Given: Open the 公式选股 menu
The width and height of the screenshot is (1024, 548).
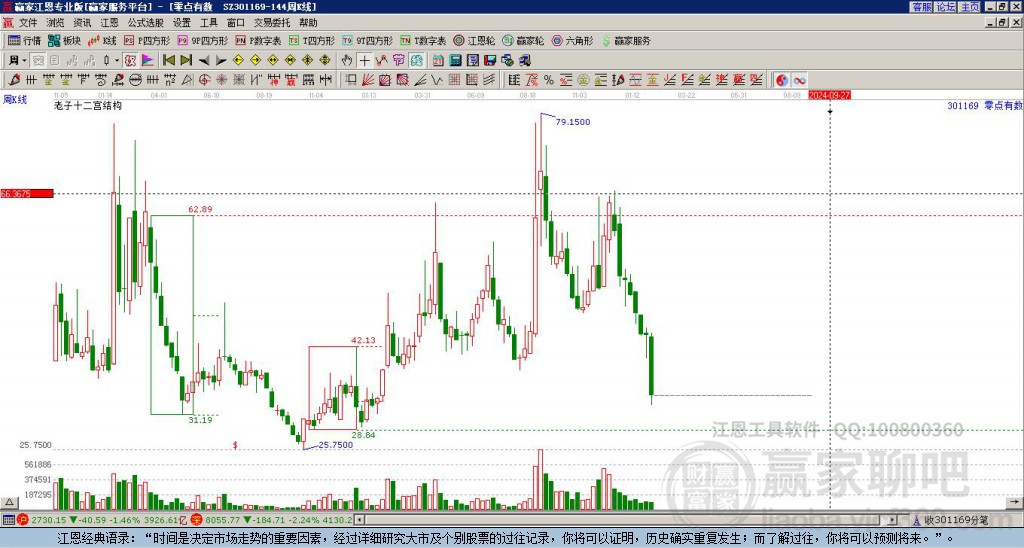Looking at the screenshot, I should point(145,23).
